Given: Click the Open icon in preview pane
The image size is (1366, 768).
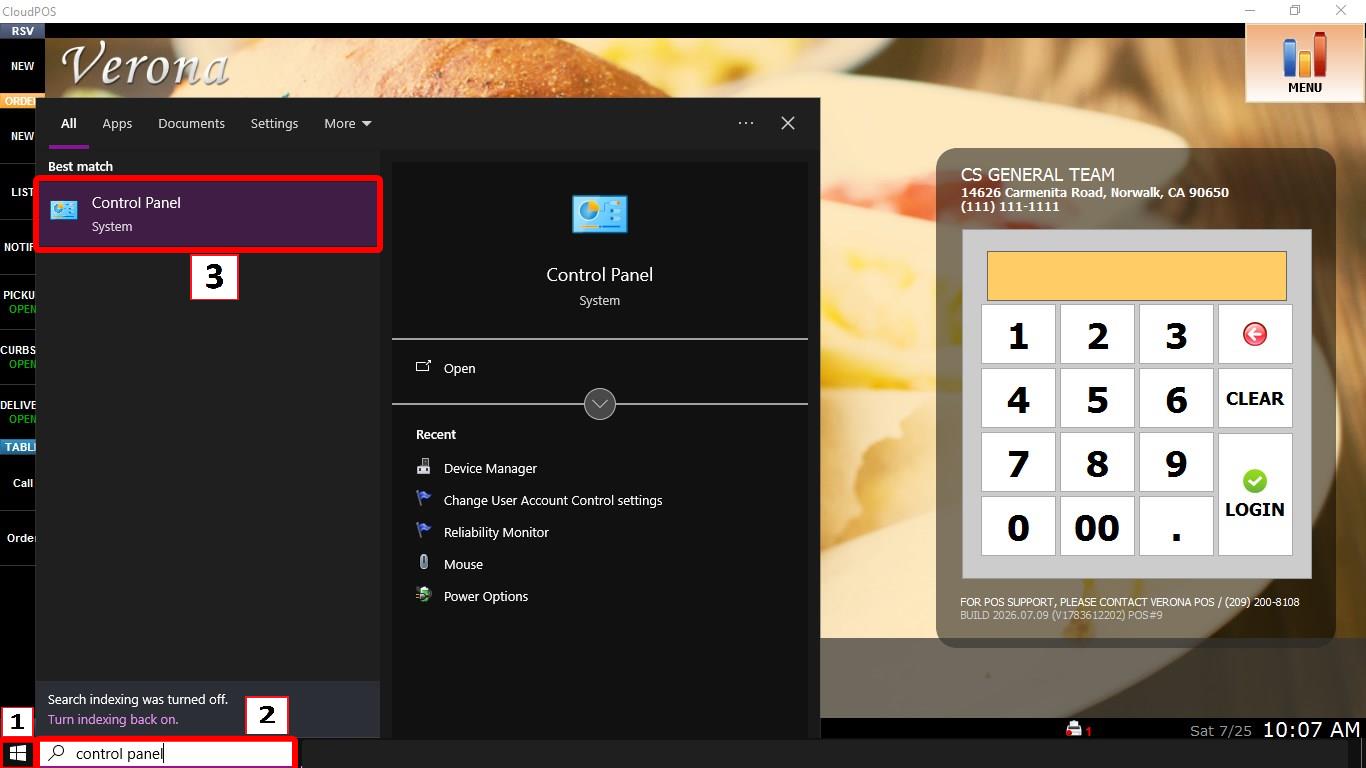Looking at the screenshot, I should (423, 367).
